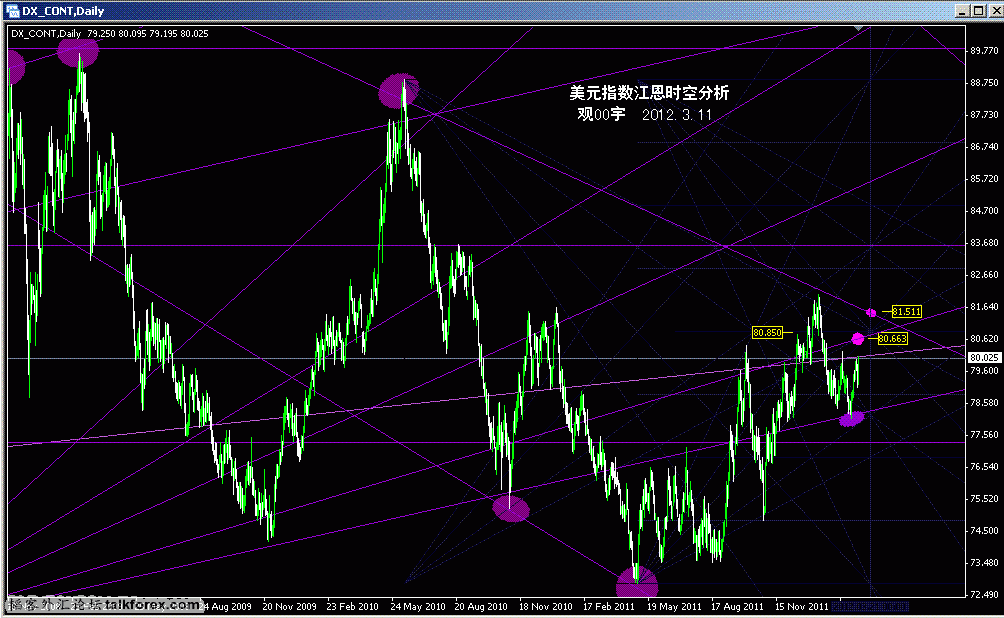Select the magenta ellipse at the Nov 2010 low
The width and height of the screenshot is (1004, 618).
pos(511,509)
